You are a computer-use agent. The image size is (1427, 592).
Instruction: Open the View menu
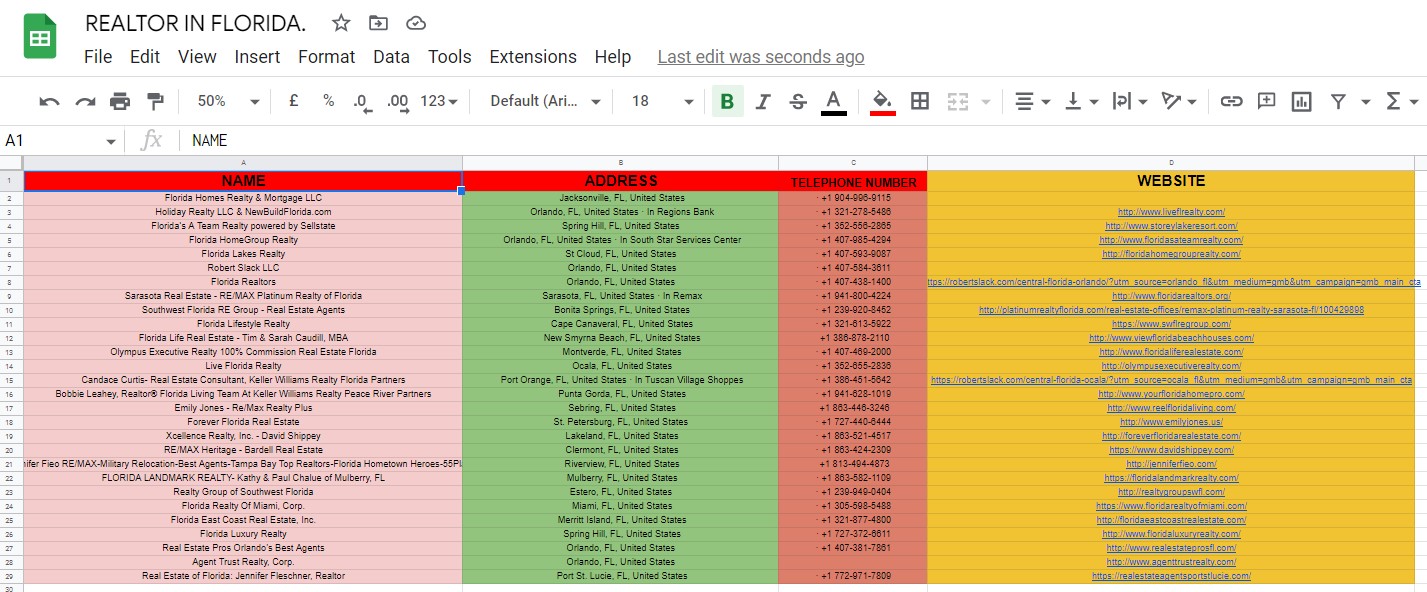click(197, 57)
